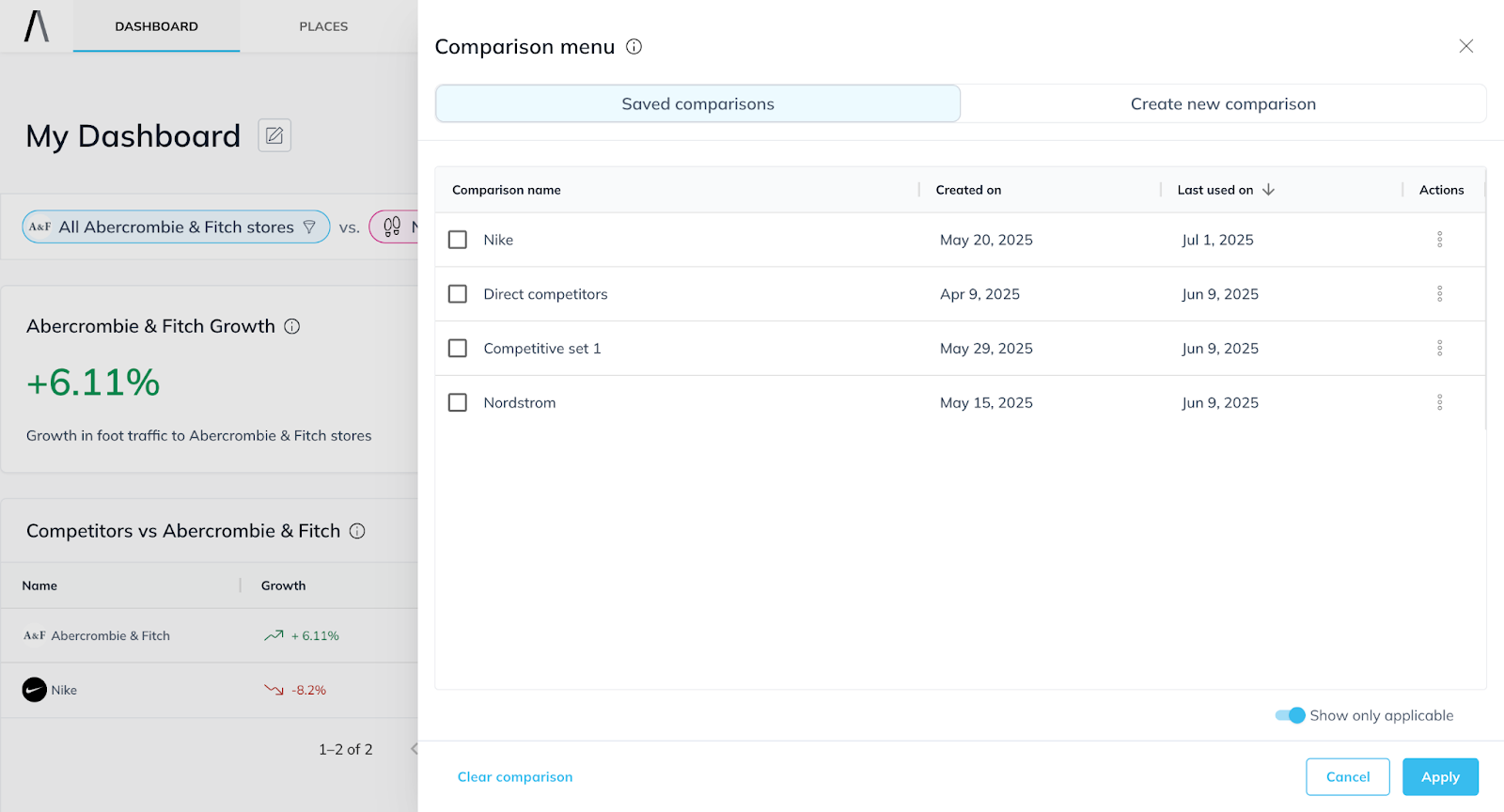1504x812 pixels.
Task: Click the info icon beside Competitors vs Abercrombie & Fitch
Action: [x=357, y=531]
